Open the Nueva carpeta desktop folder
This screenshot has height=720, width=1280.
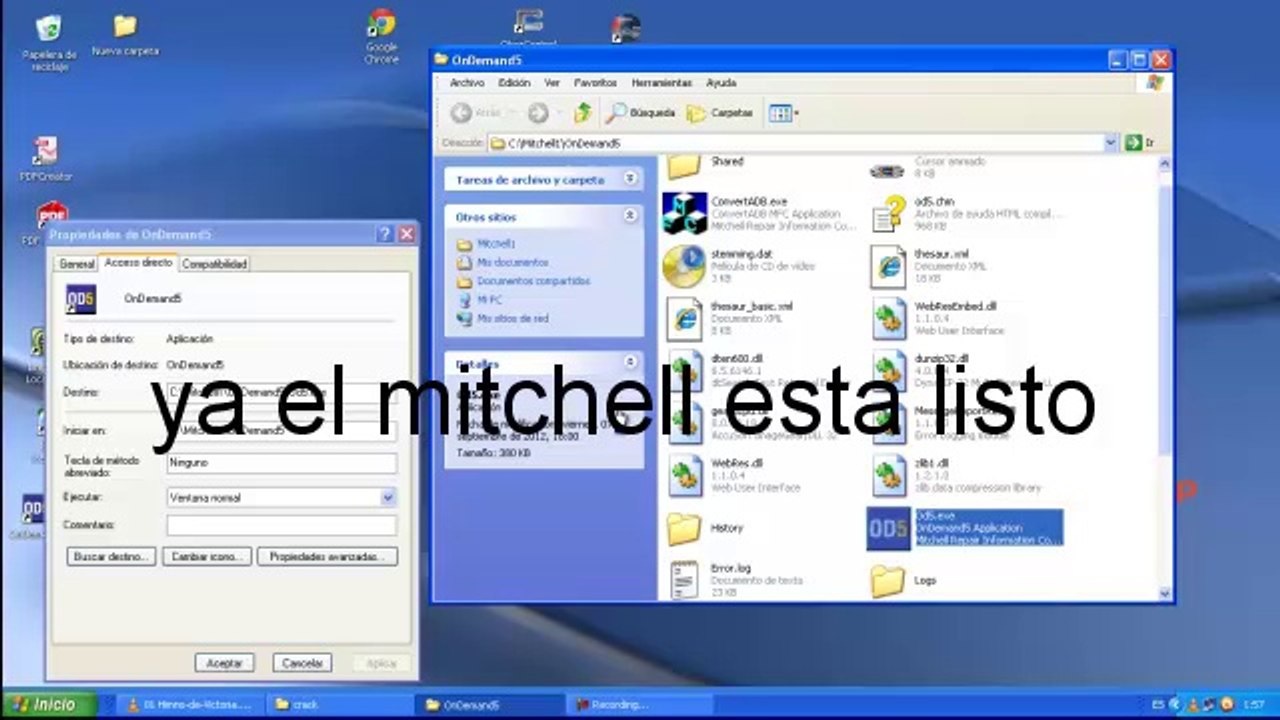click(125, 35)
